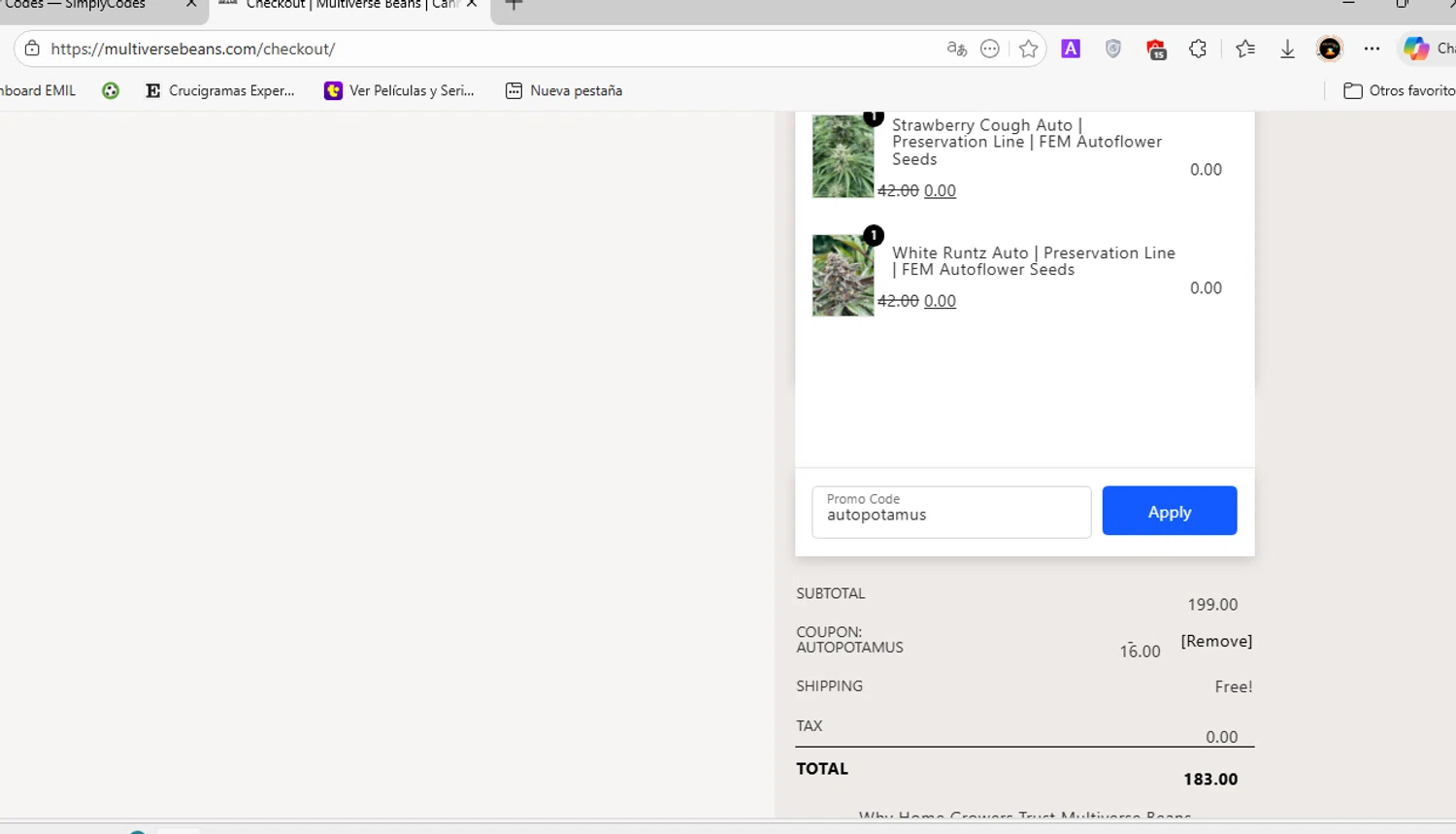This screenshot has height=834, width=1456.
Task: Open the Favorites list icon
Action: (1245, 49)
